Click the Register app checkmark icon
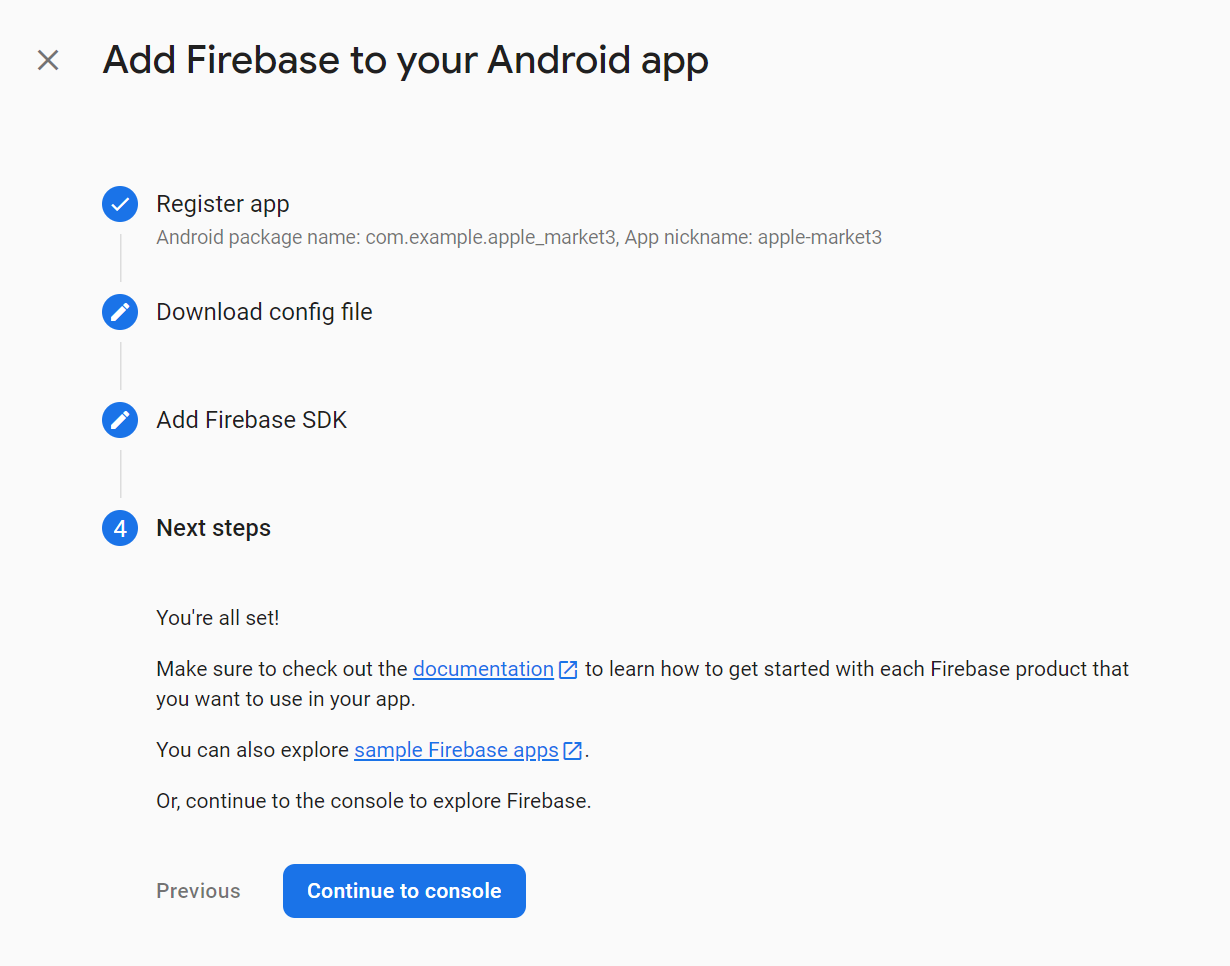1230x966 pixels. tap(120, 204)
